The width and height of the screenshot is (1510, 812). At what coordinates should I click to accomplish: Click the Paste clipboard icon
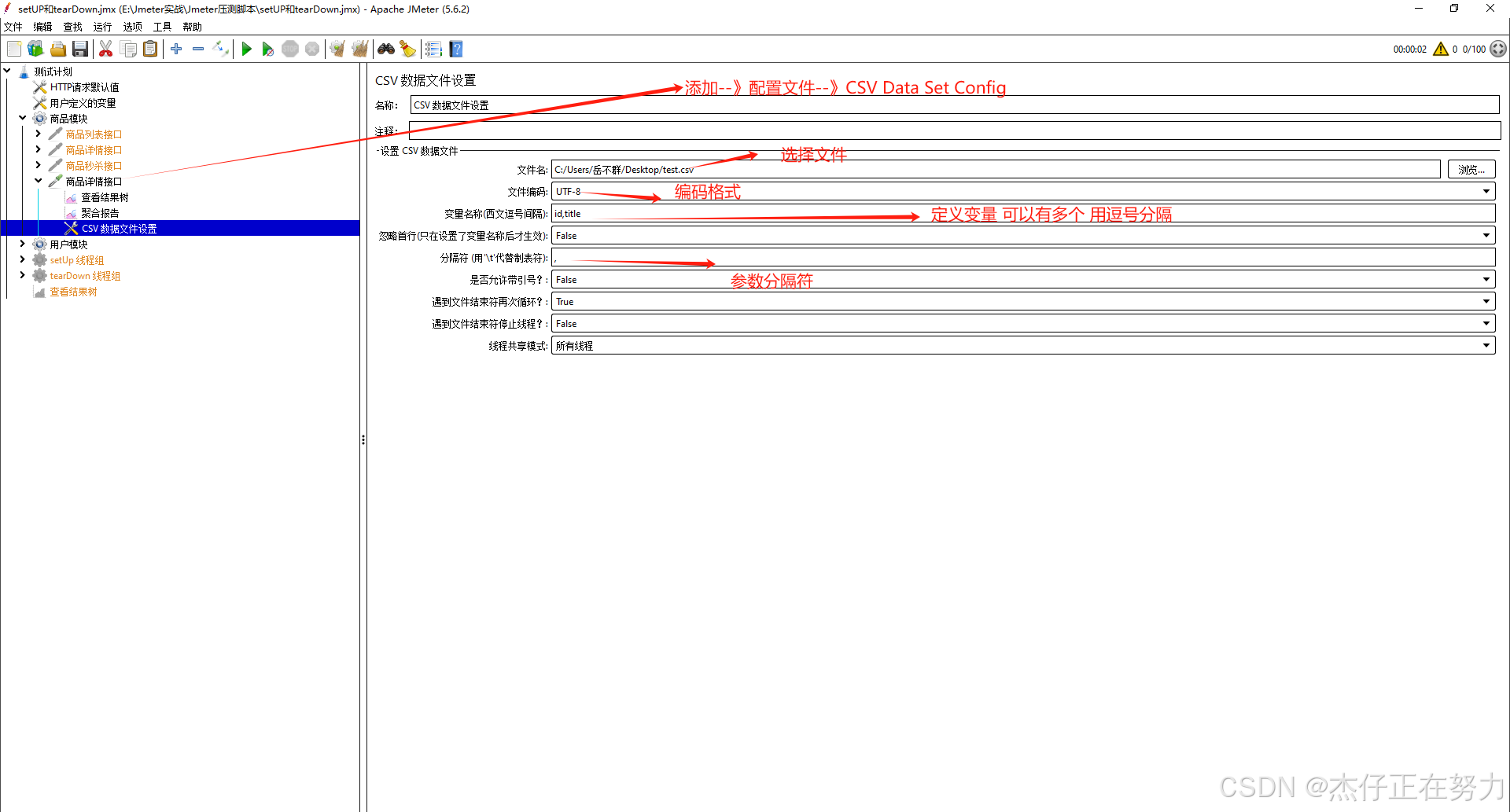[150, 49]
